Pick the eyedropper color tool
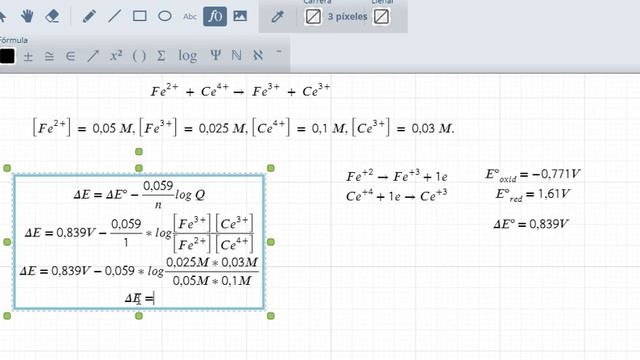The height and width of the screenshot is (360, 640). click(x=278, y=17)
